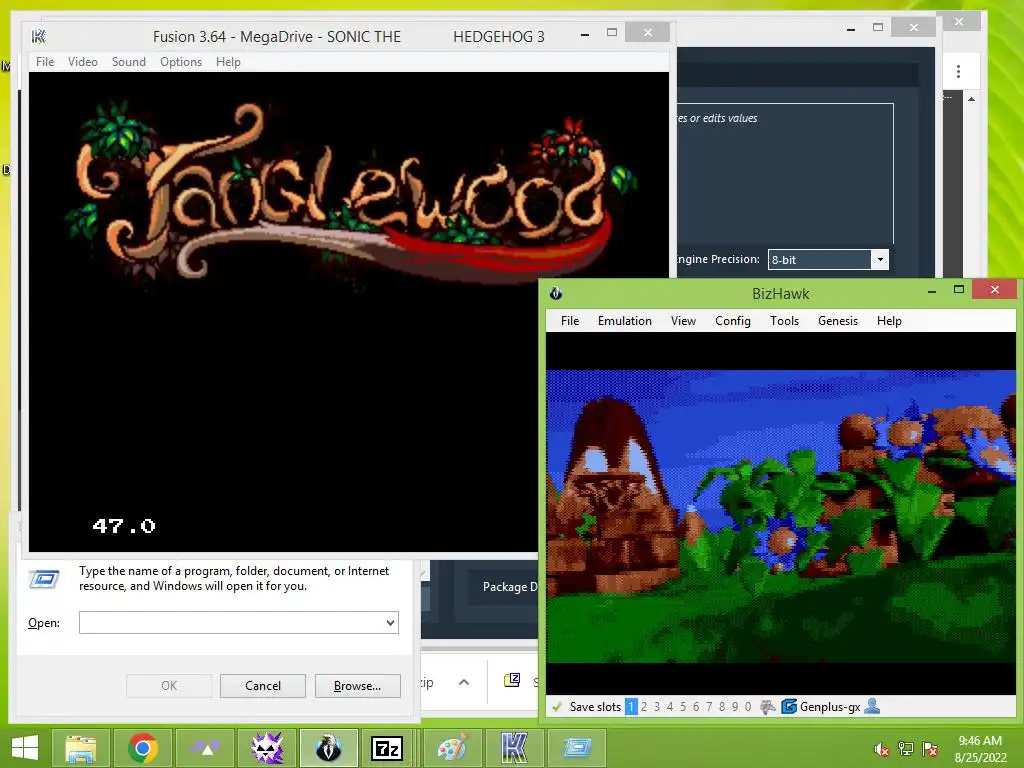Click the document icon in the download bar
Screen dimensions: 1024x768
(512, 680)
